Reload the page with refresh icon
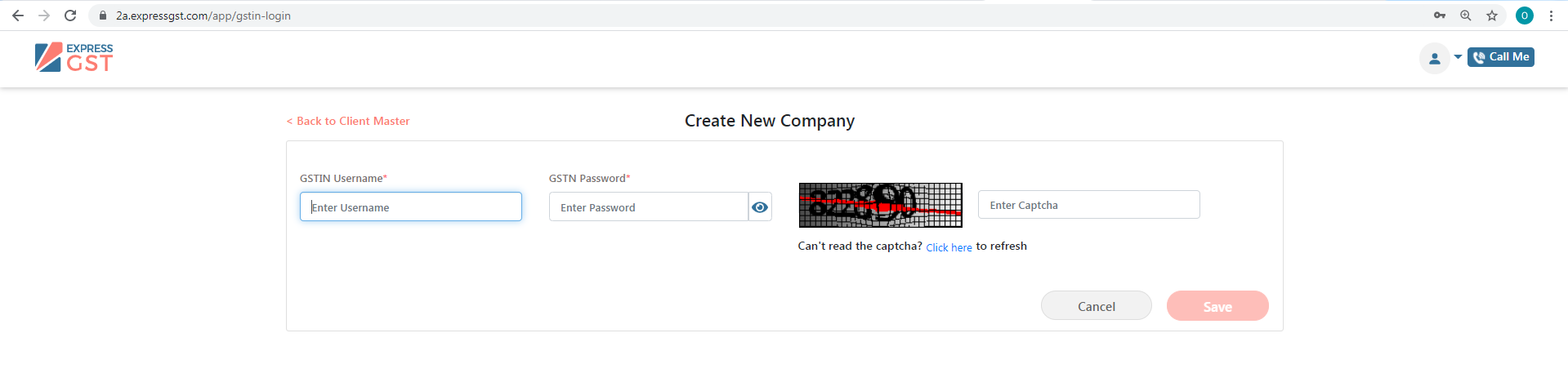1568x373 pixels. tap(70, 16)
